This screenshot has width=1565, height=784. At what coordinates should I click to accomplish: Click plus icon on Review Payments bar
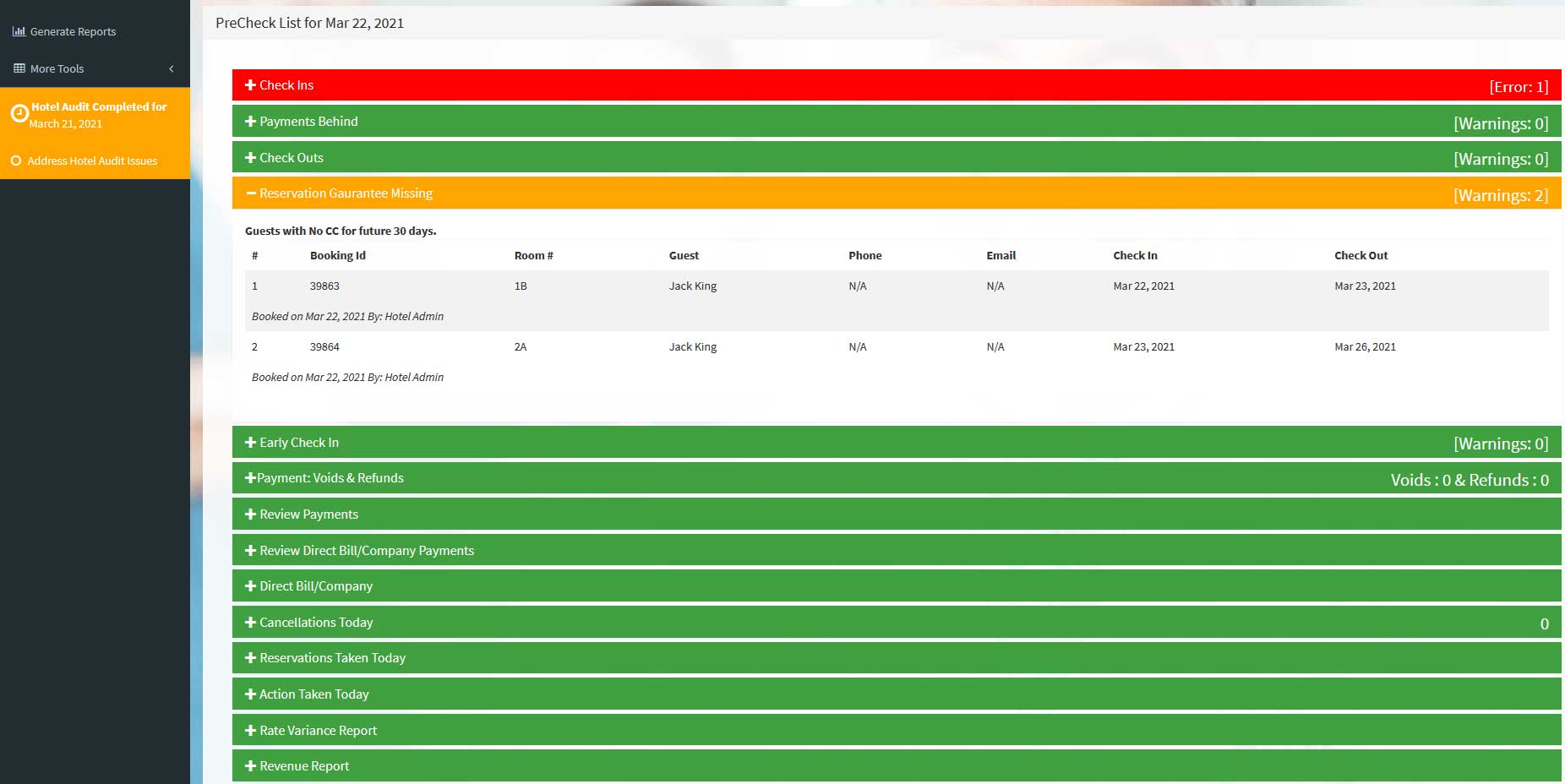[x=250, y=514]
